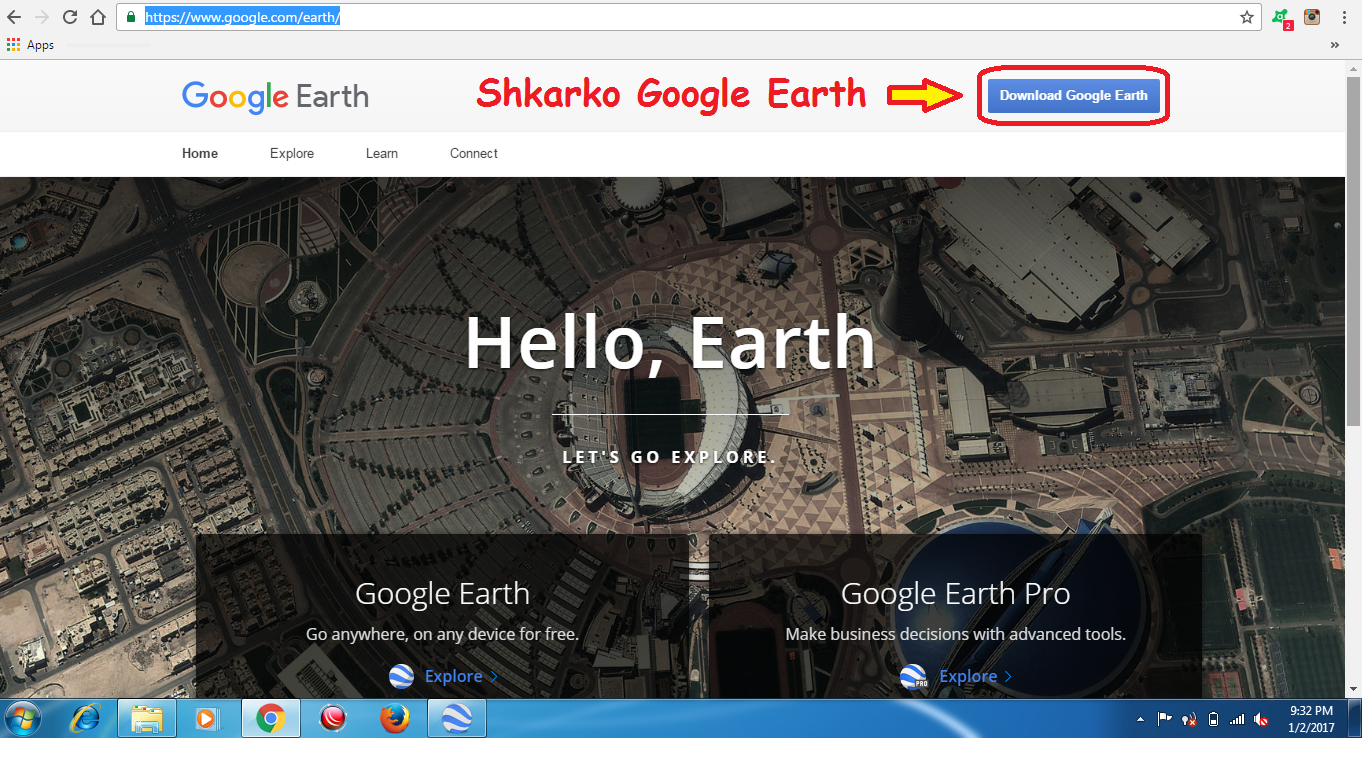This screenshot has height=768, width=1366.
Task: Click the browser forward arrow
Action: click(x=42, y=17)
